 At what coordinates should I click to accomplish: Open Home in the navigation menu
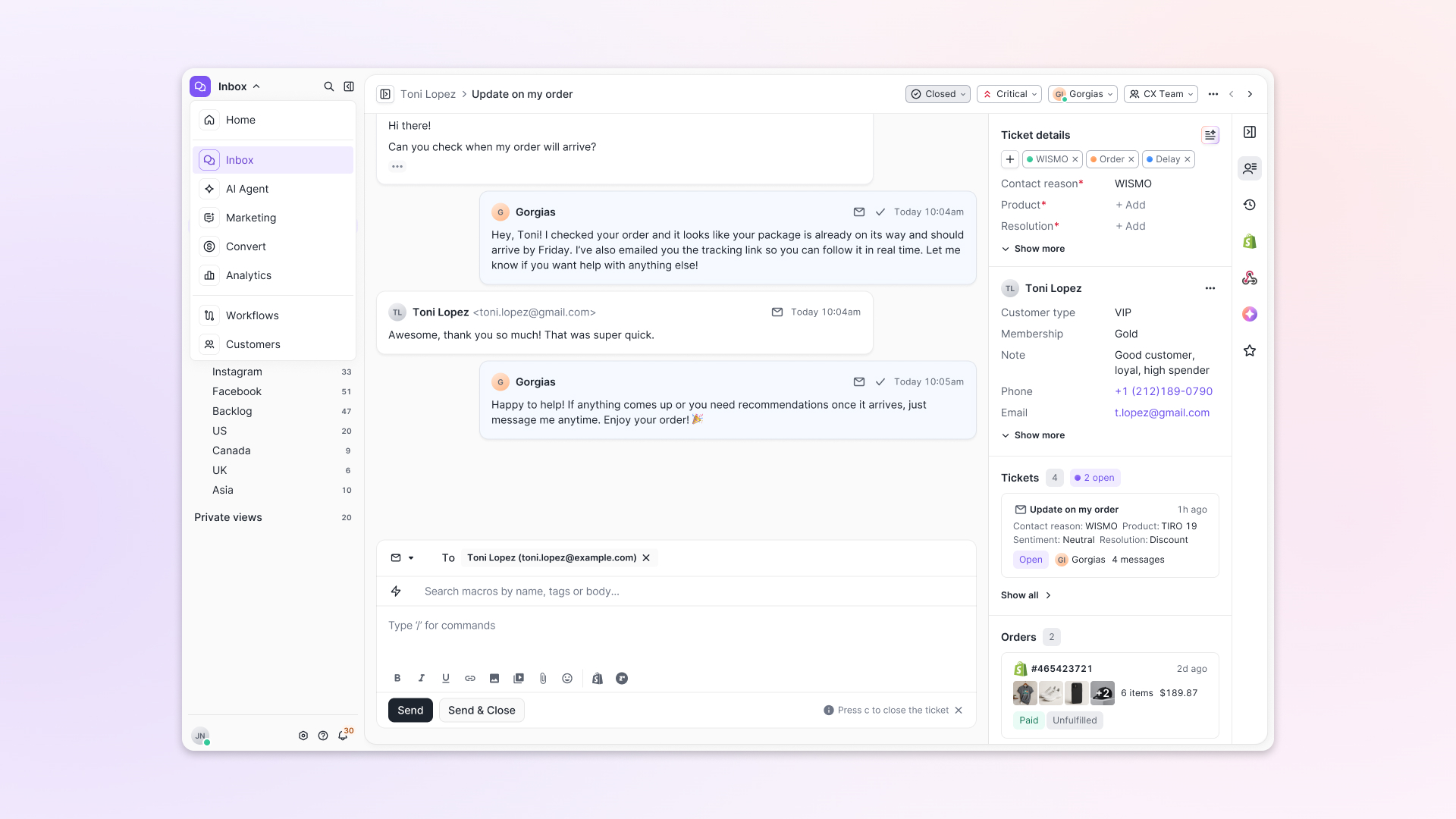273,120
